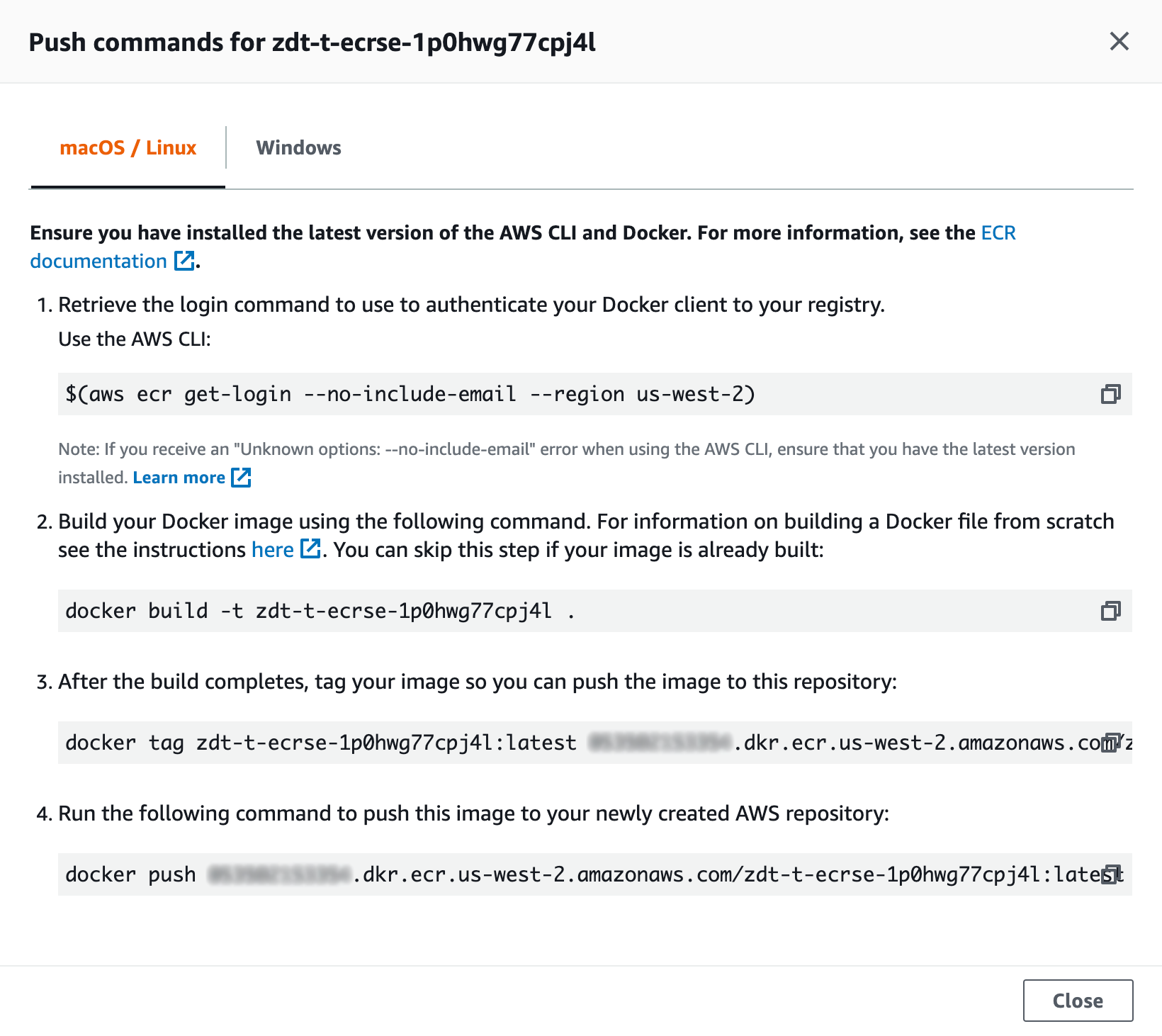This screenshot has width=1162, height=1036.
Task: Dismiss the dialog with the X icon
Action: 1119,42
